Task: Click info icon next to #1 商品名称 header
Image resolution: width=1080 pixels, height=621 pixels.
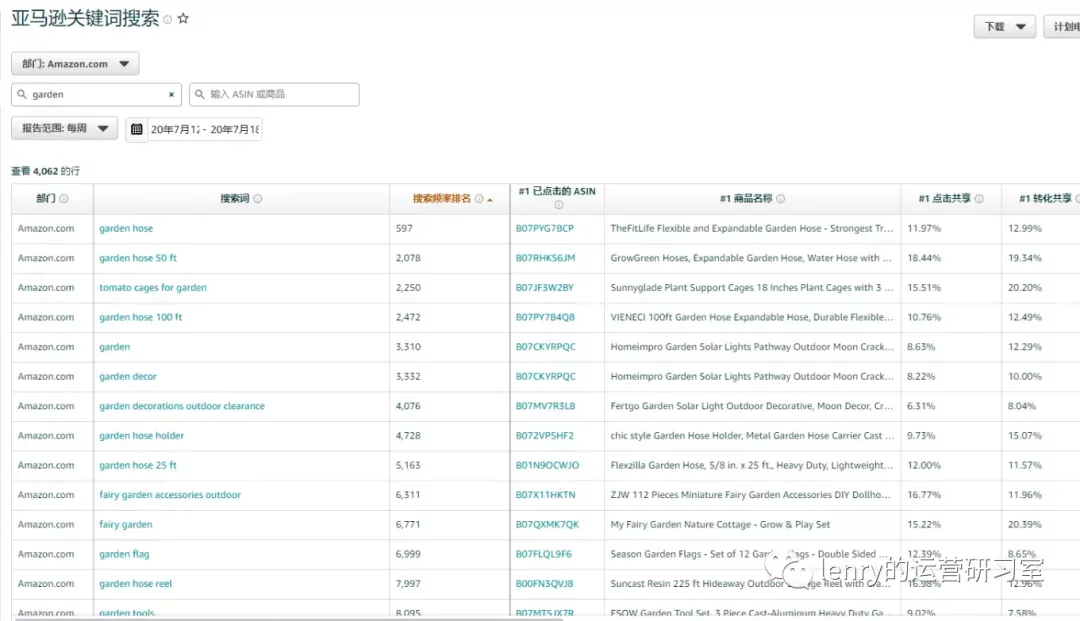Action: pos(780,198)
